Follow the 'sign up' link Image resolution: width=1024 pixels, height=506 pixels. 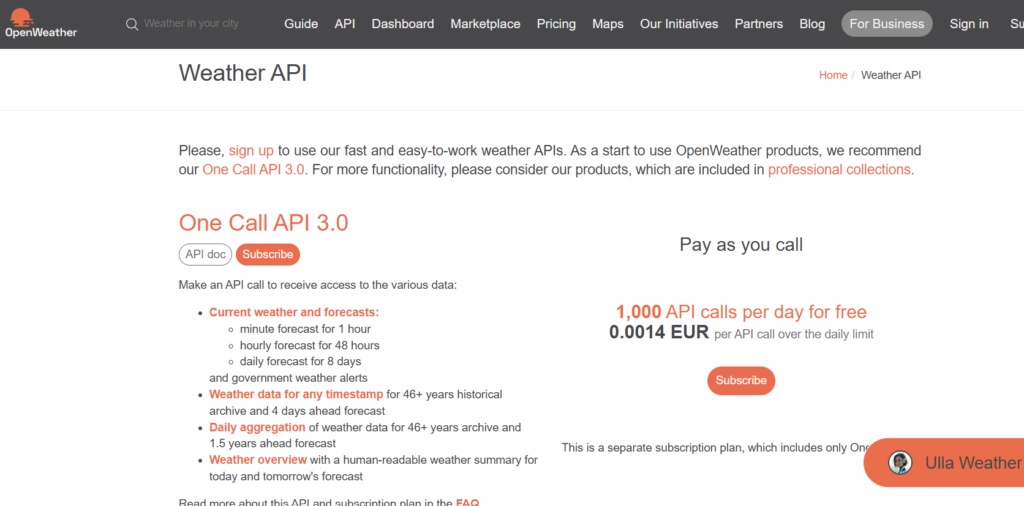click(x=251, y=151)
